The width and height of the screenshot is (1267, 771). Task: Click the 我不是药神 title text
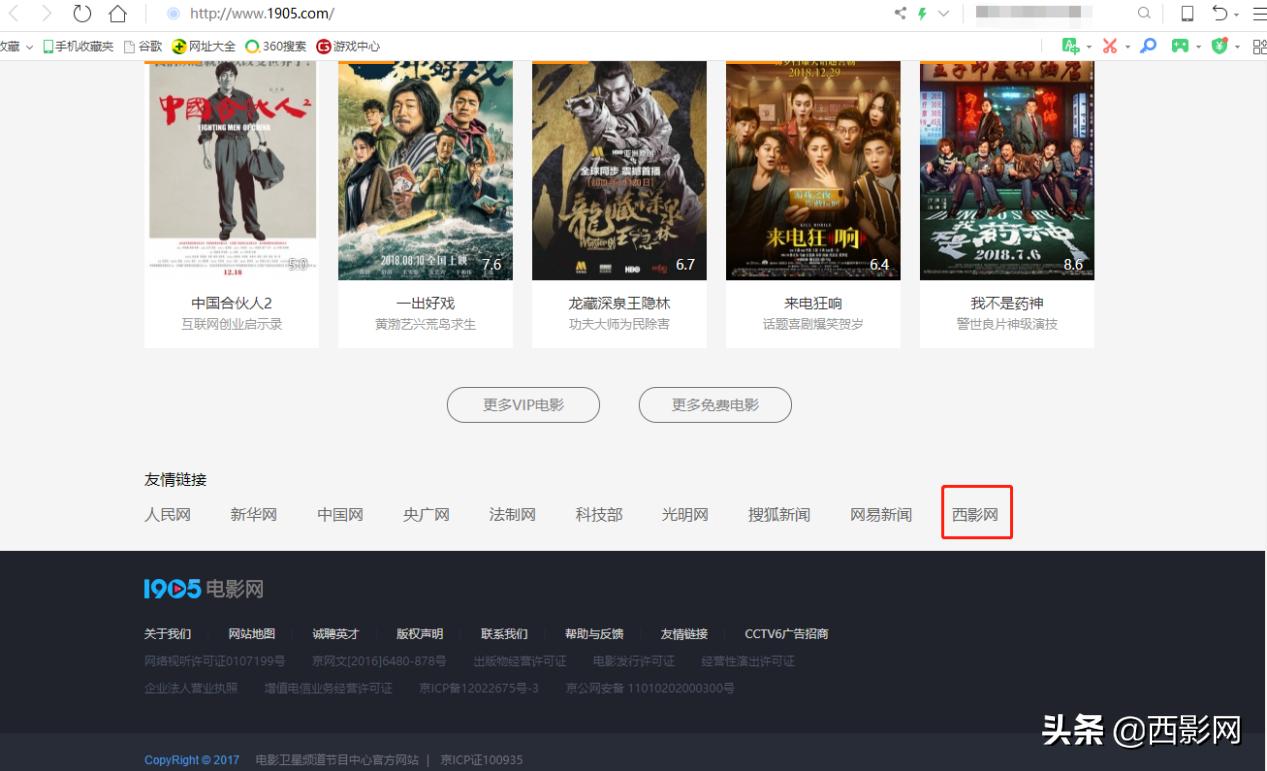coord(1007,303)
